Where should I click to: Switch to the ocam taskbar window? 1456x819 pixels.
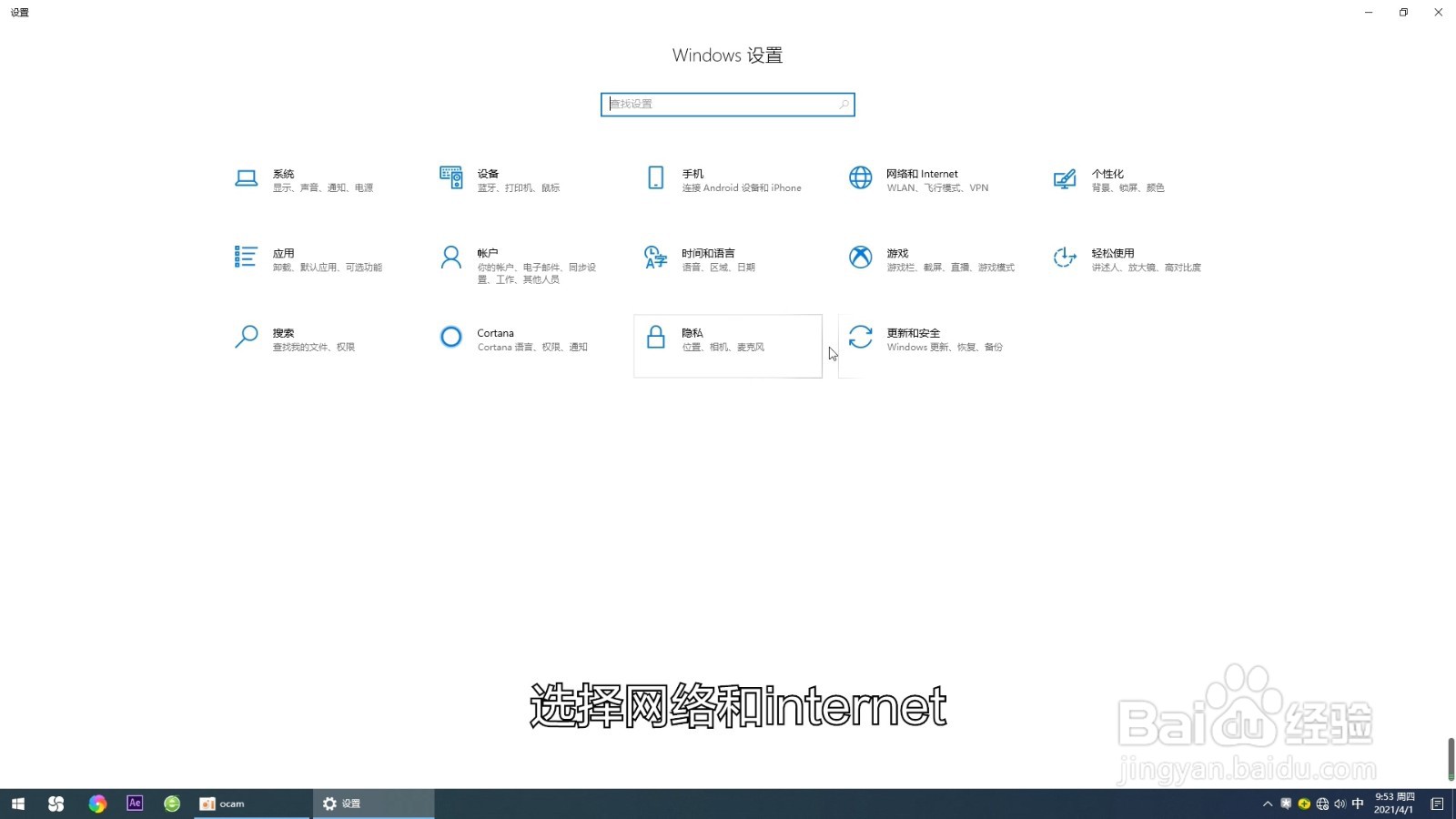click(252, 804)
